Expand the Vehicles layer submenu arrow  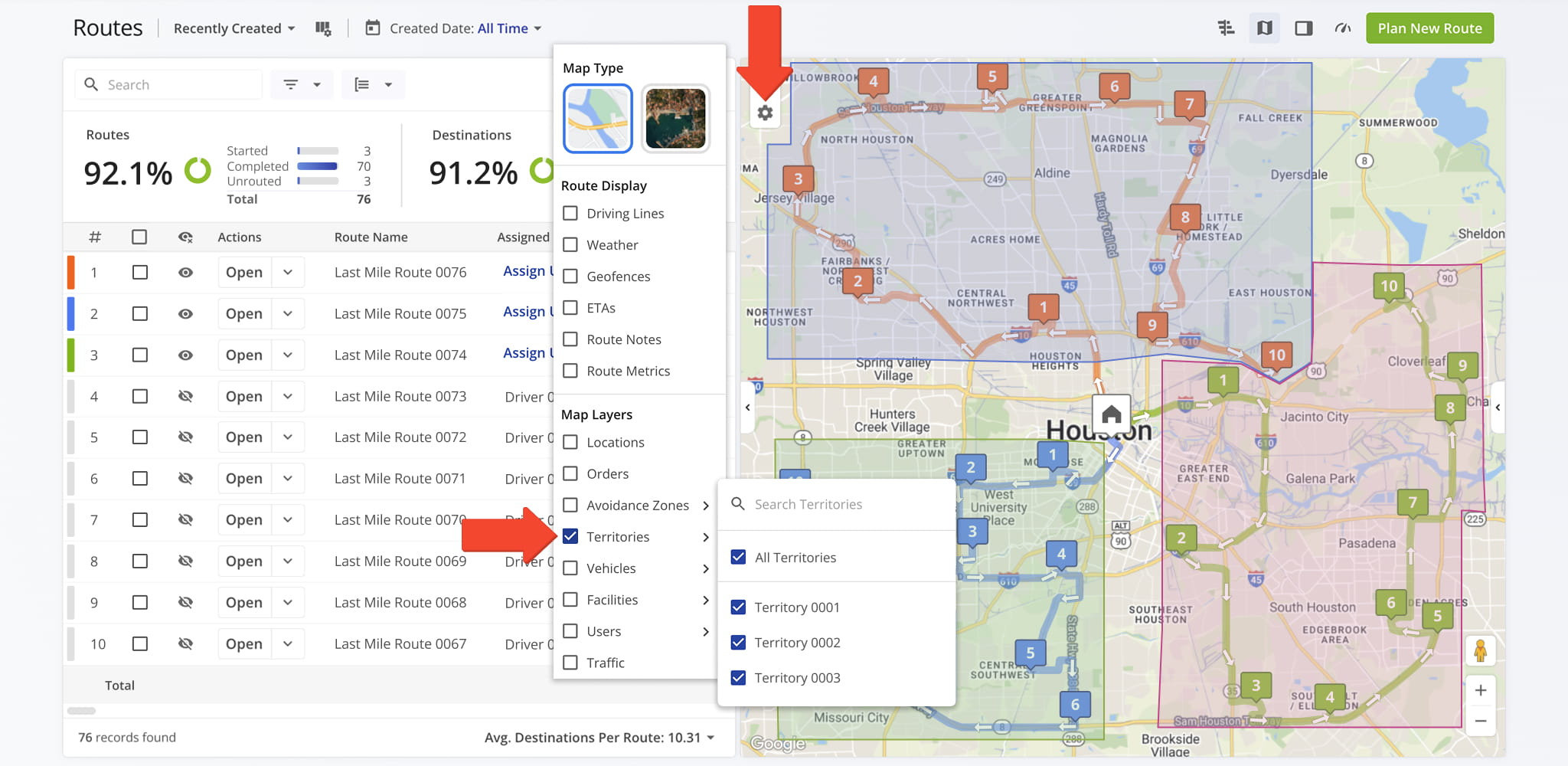[705, 568]
